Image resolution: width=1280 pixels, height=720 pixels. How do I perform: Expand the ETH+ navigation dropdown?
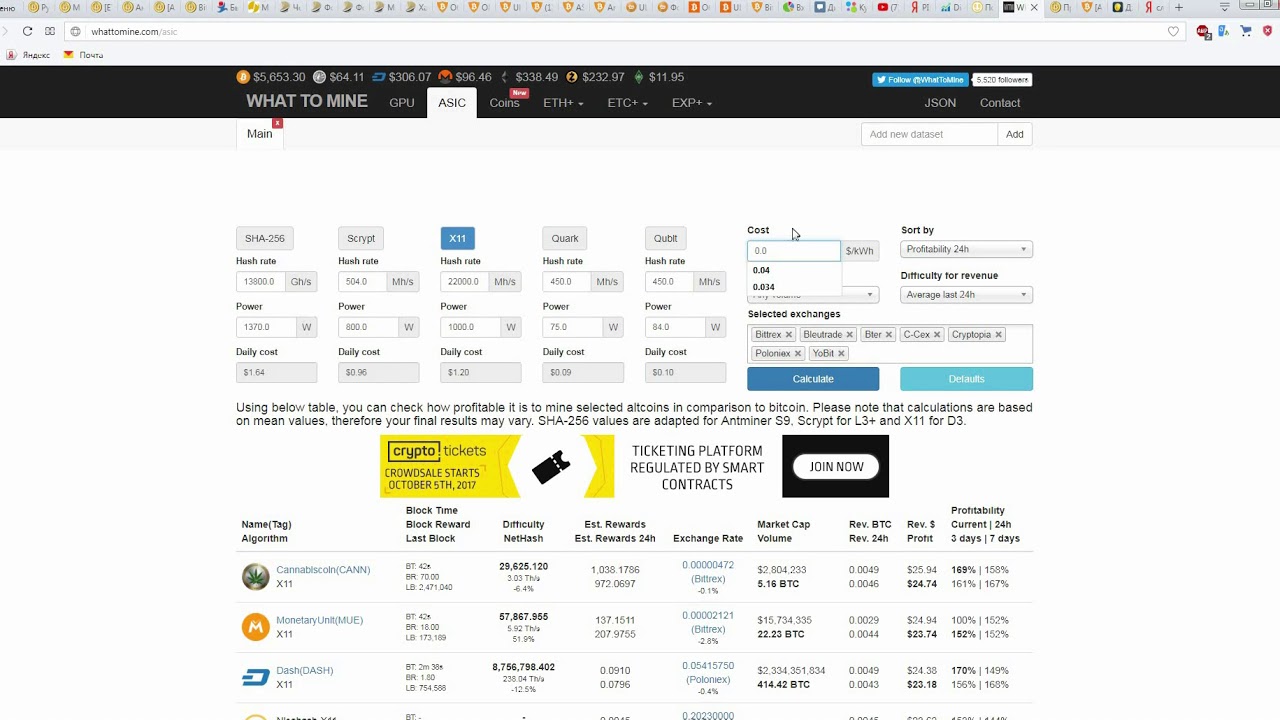click(x=563, y=103)
